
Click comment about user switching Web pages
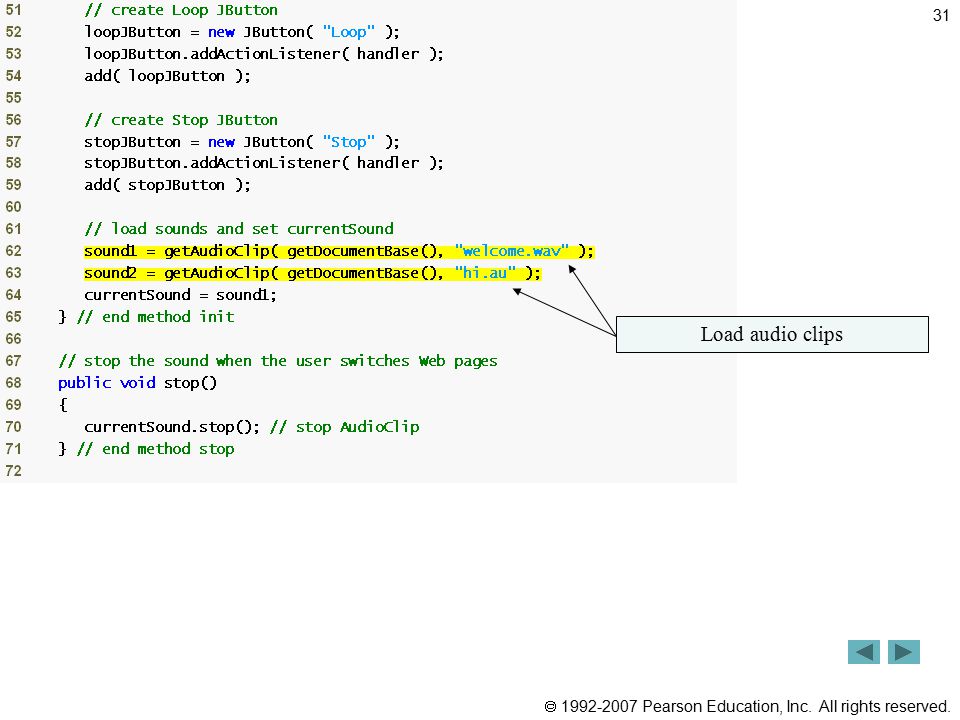(278, 361)
